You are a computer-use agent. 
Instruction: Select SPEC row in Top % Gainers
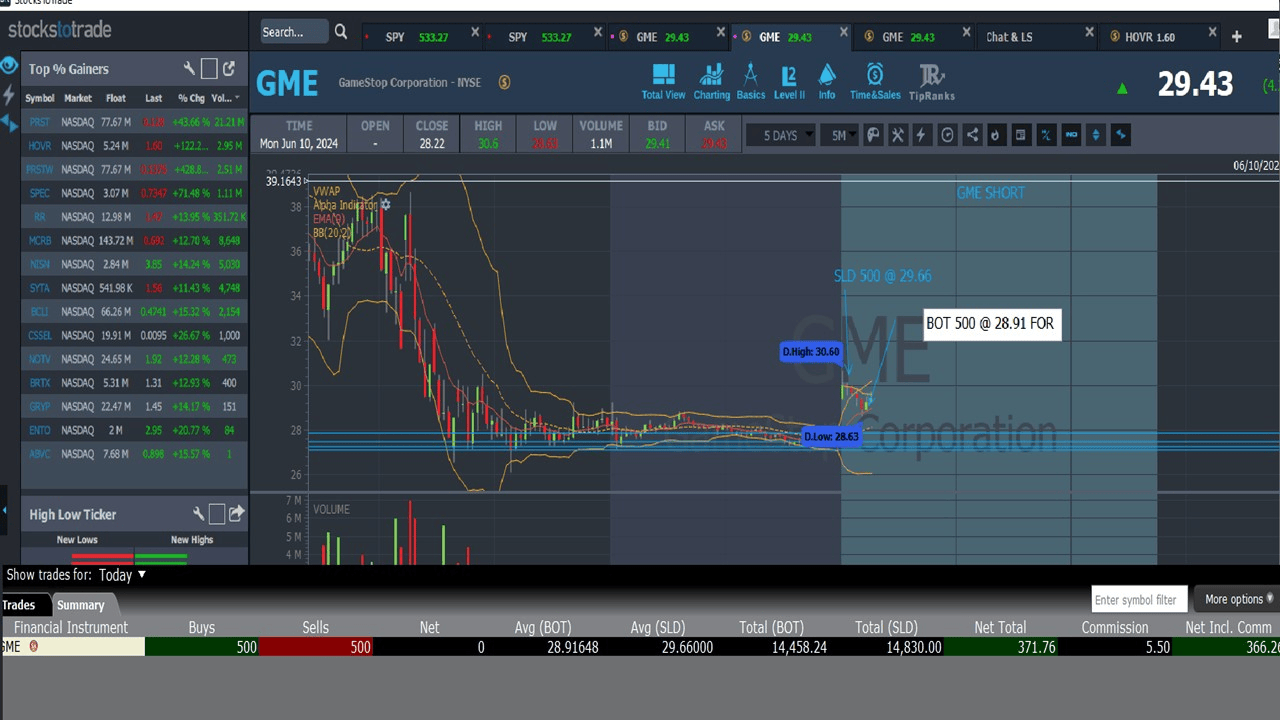(x=134, y=193)
